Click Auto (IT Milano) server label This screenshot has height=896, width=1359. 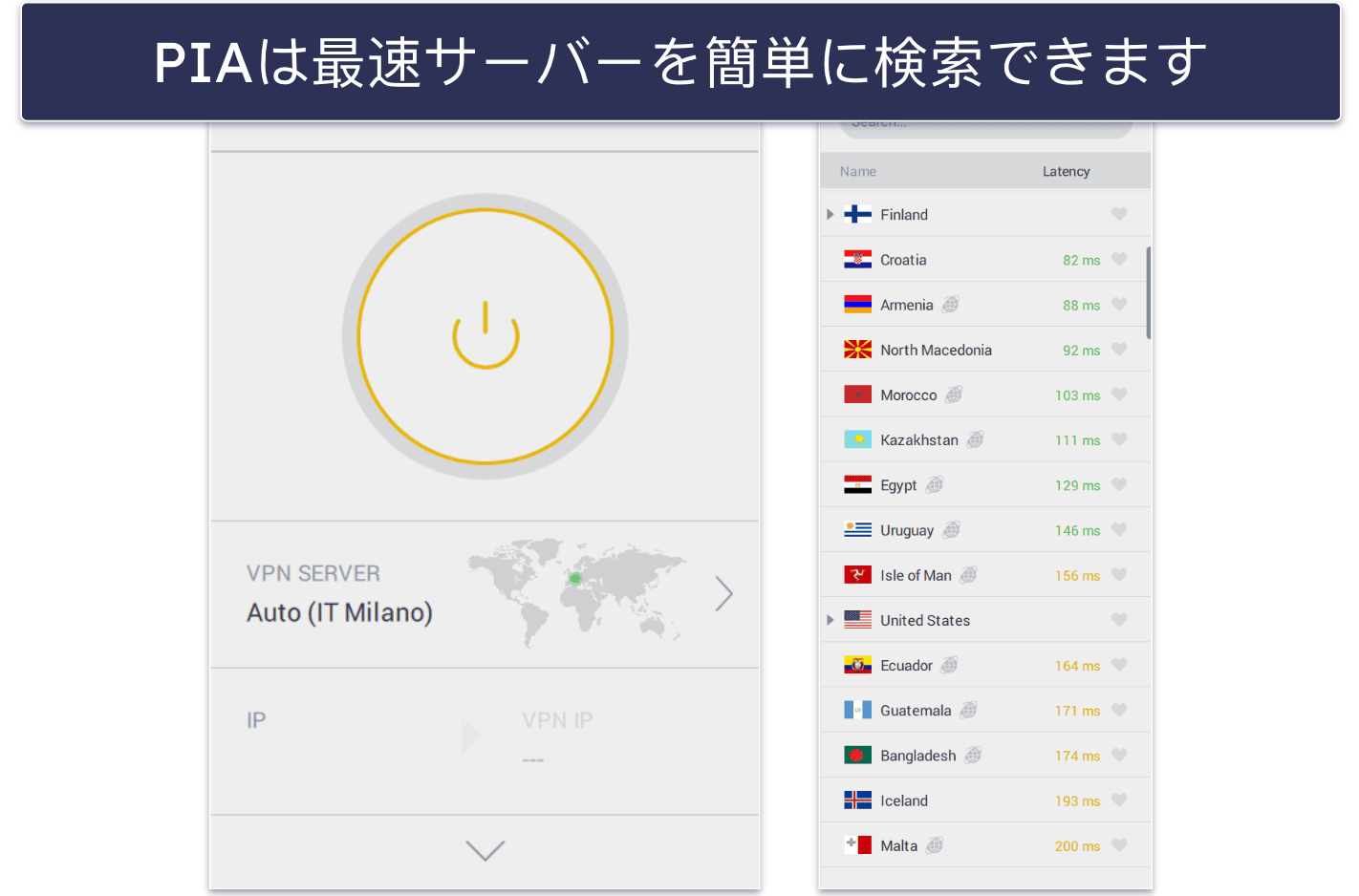(x=339, y=612)
